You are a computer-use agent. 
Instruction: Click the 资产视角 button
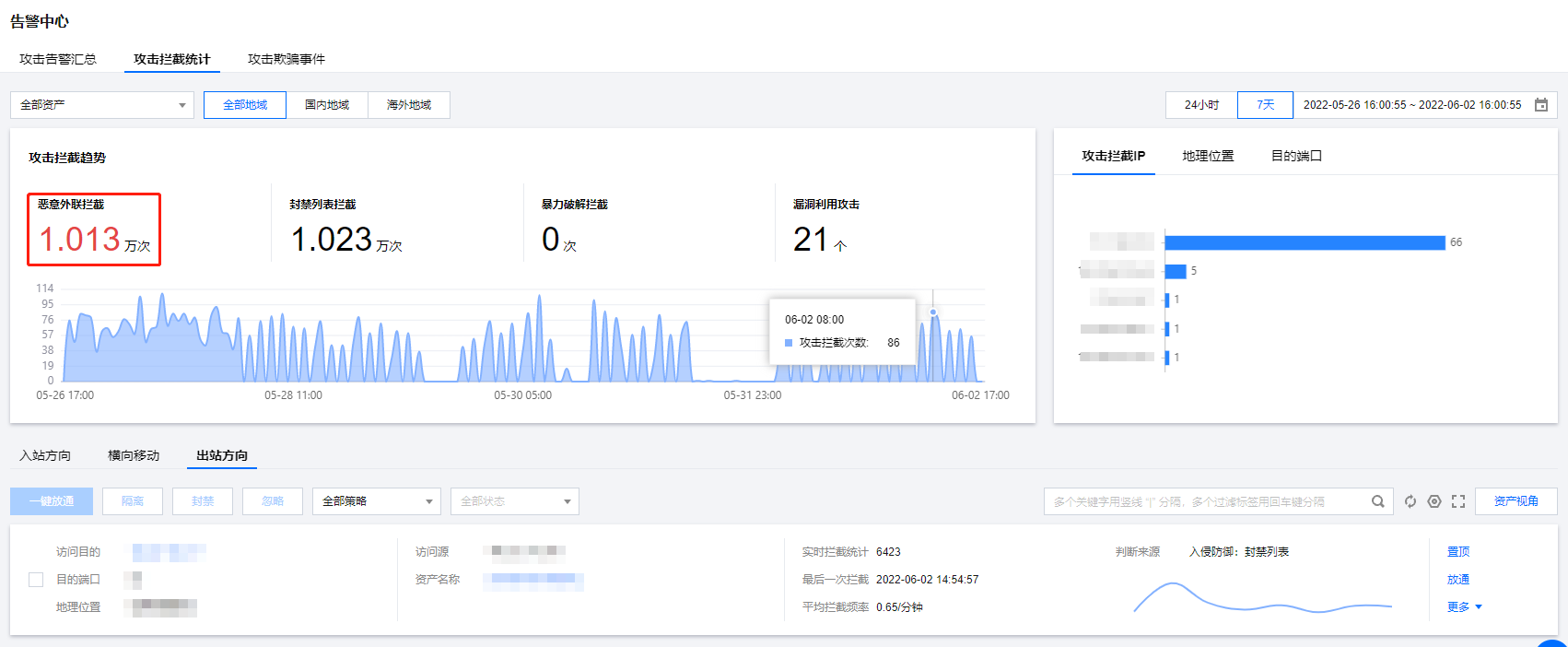point(1515,501)
